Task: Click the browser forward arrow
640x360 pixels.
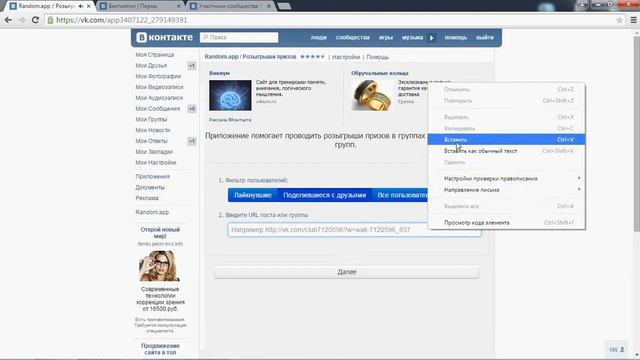Action: click(21, 20)
